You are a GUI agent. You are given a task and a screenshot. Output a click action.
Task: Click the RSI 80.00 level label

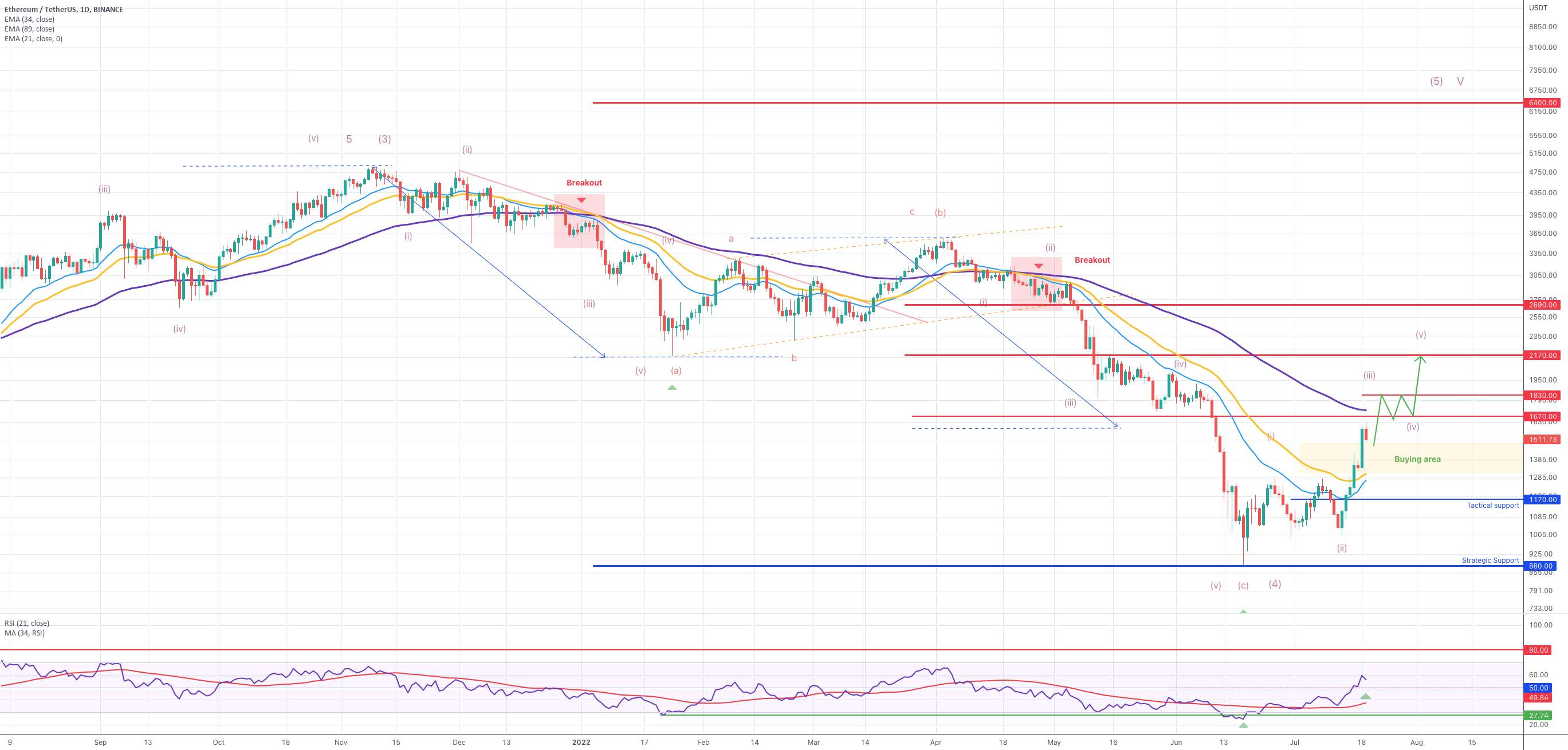1538,650
